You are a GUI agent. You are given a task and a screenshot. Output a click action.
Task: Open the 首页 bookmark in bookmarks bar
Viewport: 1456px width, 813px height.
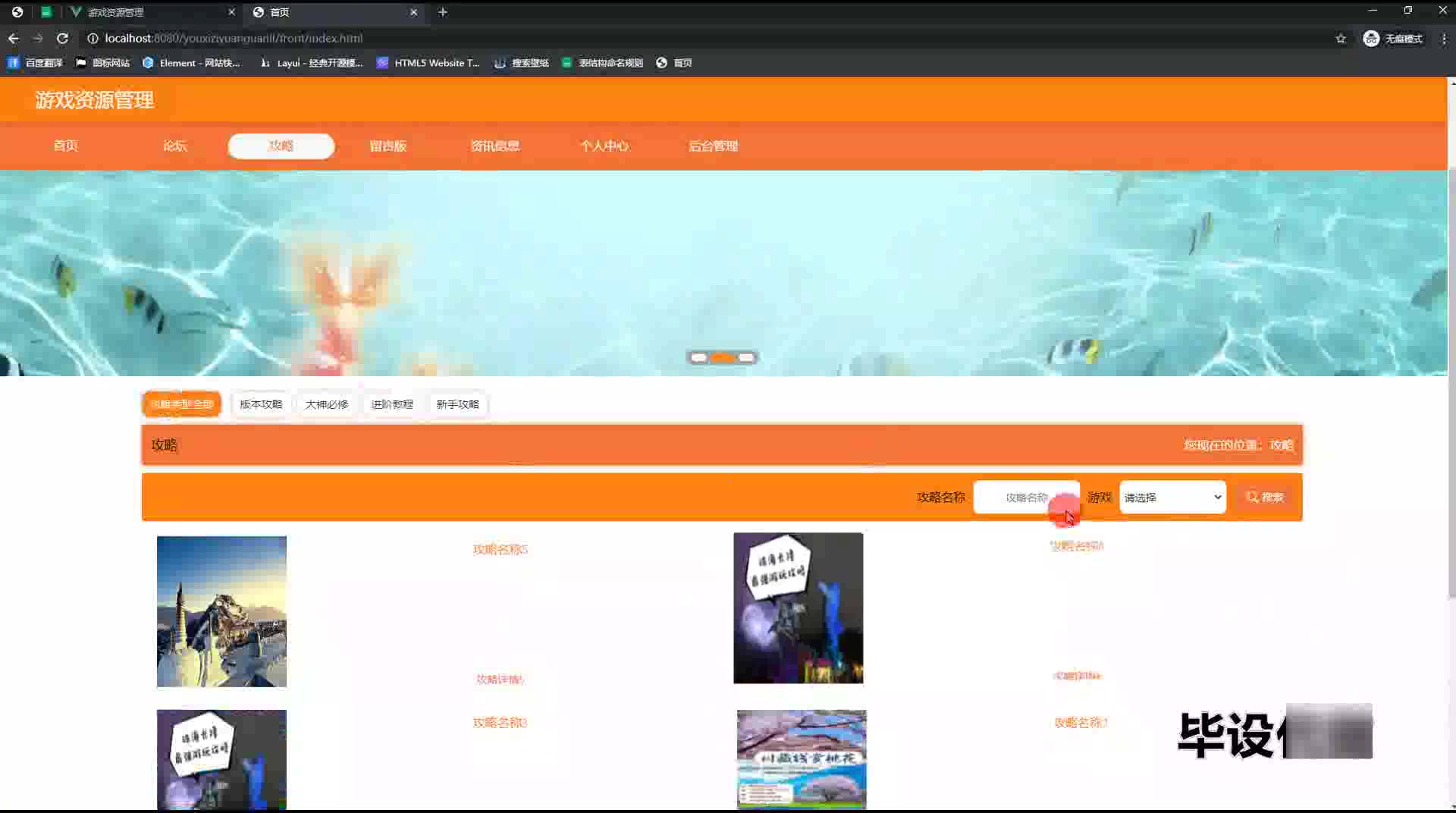[673, 63]
